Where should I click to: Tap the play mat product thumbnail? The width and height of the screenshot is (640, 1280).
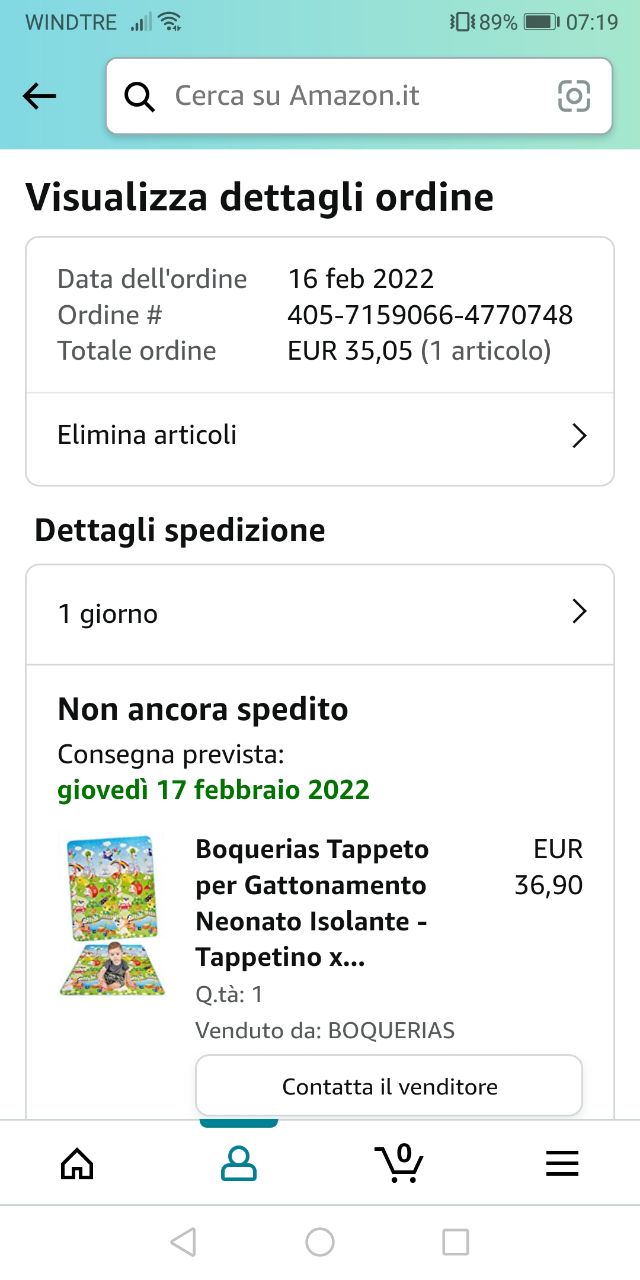tap(110, 915)
